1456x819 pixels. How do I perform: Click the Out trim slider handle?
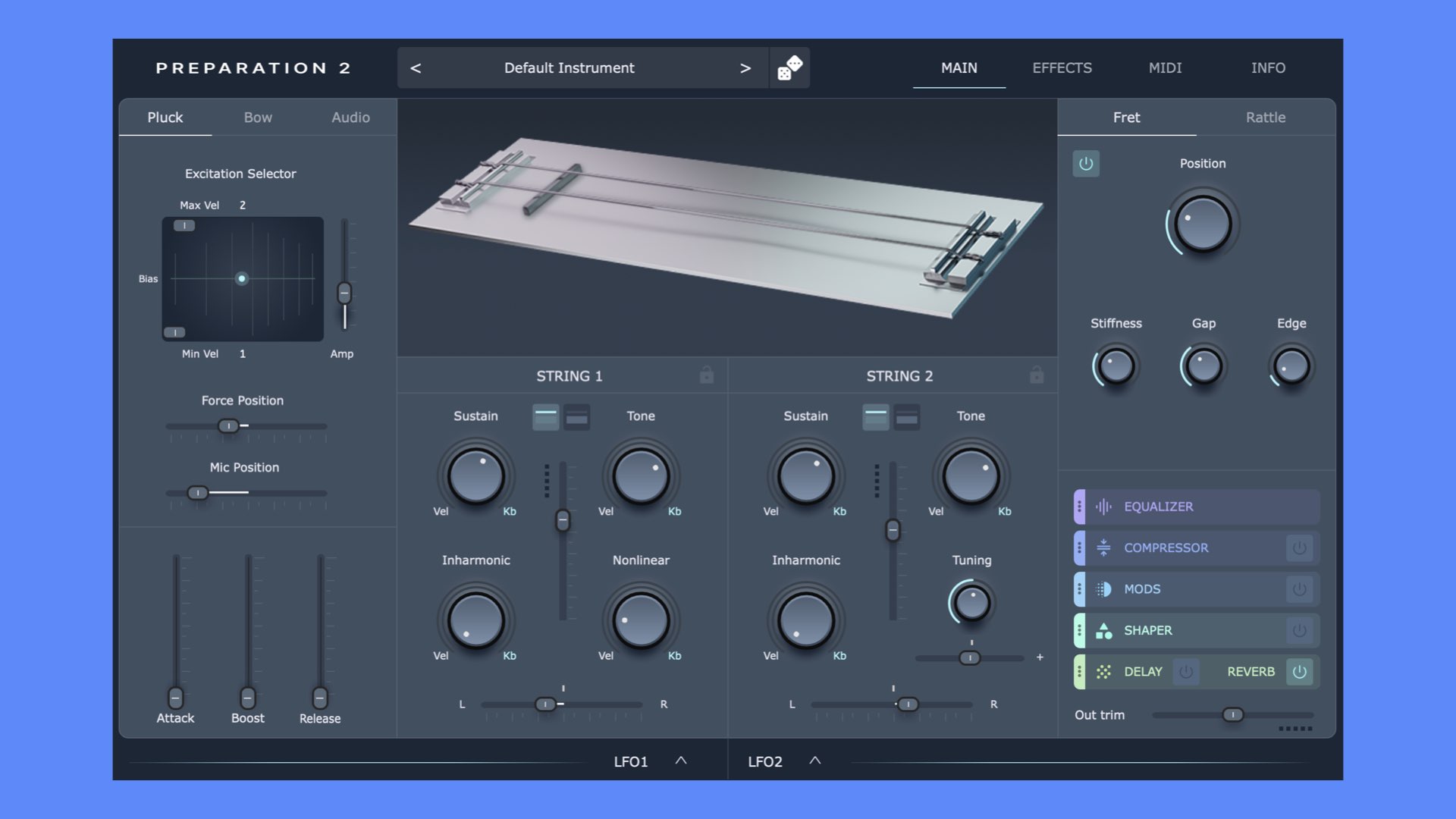[x=1233, y=714]
